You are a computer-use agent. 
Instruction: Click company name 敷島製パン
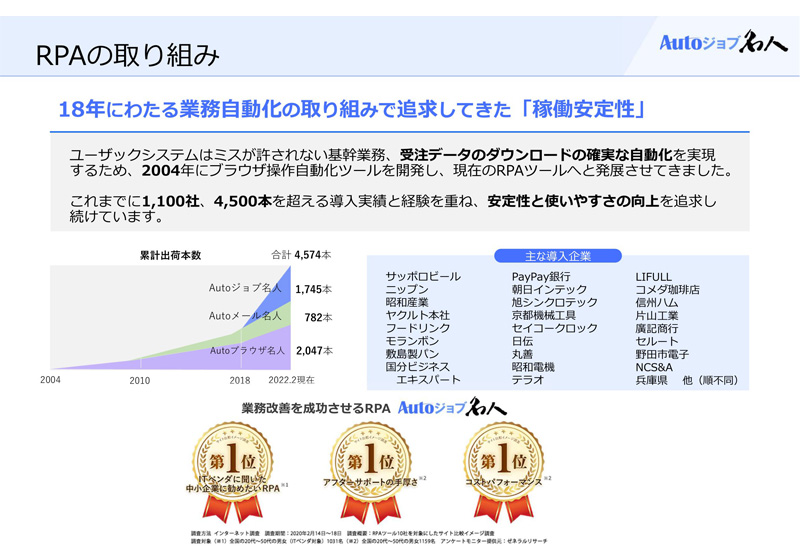point(412,353)
